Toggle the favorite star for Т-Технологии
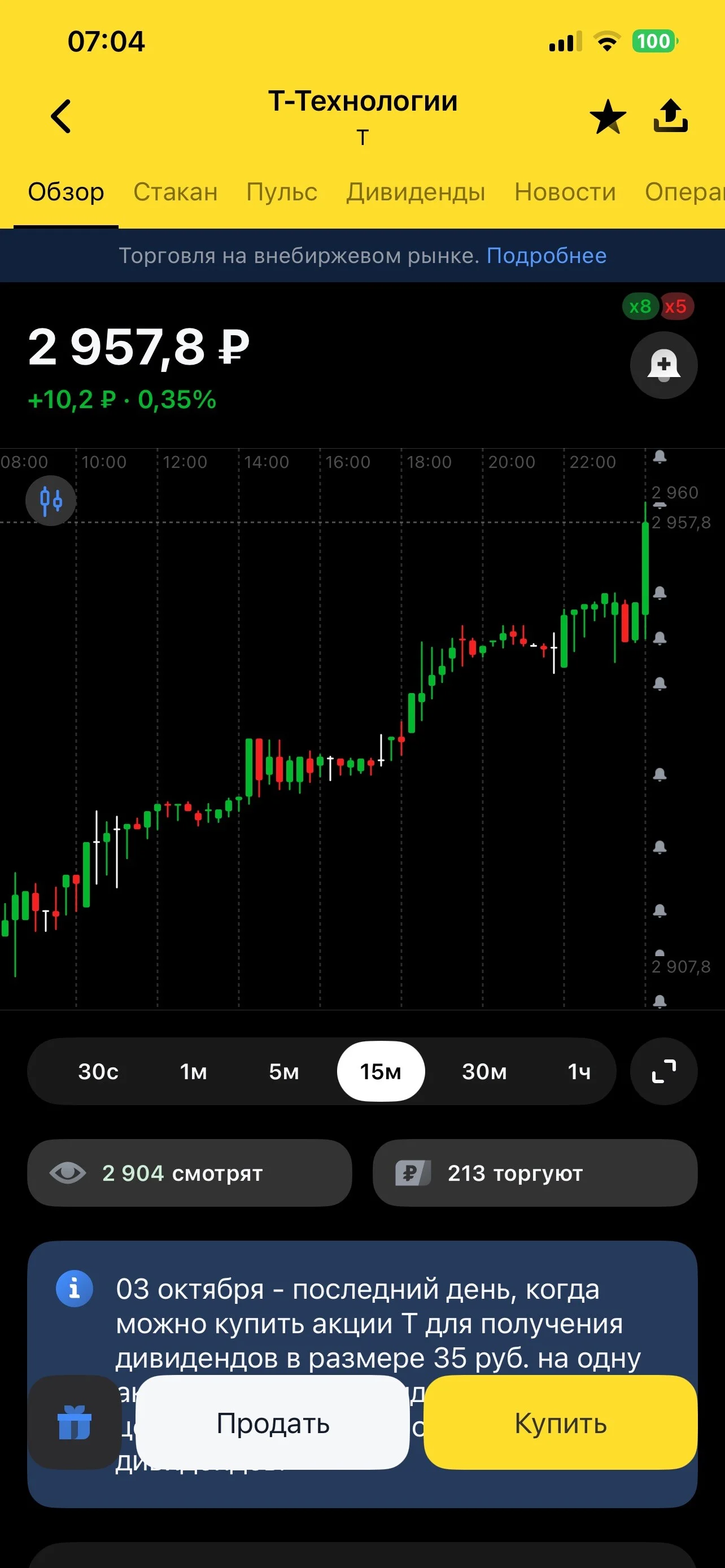725x1568 pixels. point(608,116)
